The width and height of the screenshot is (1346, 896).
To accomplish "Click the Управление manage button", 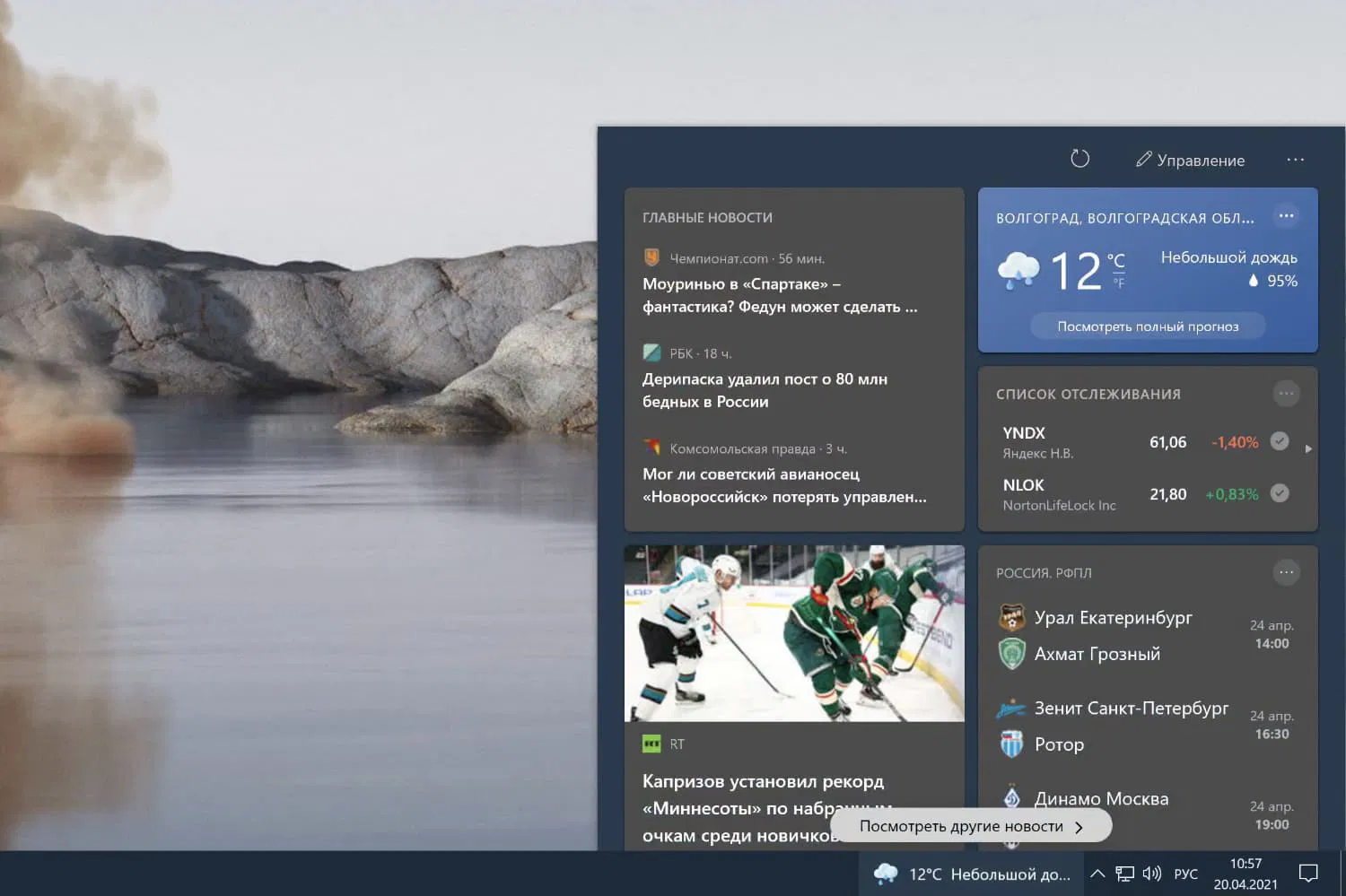I will 1191,160.
